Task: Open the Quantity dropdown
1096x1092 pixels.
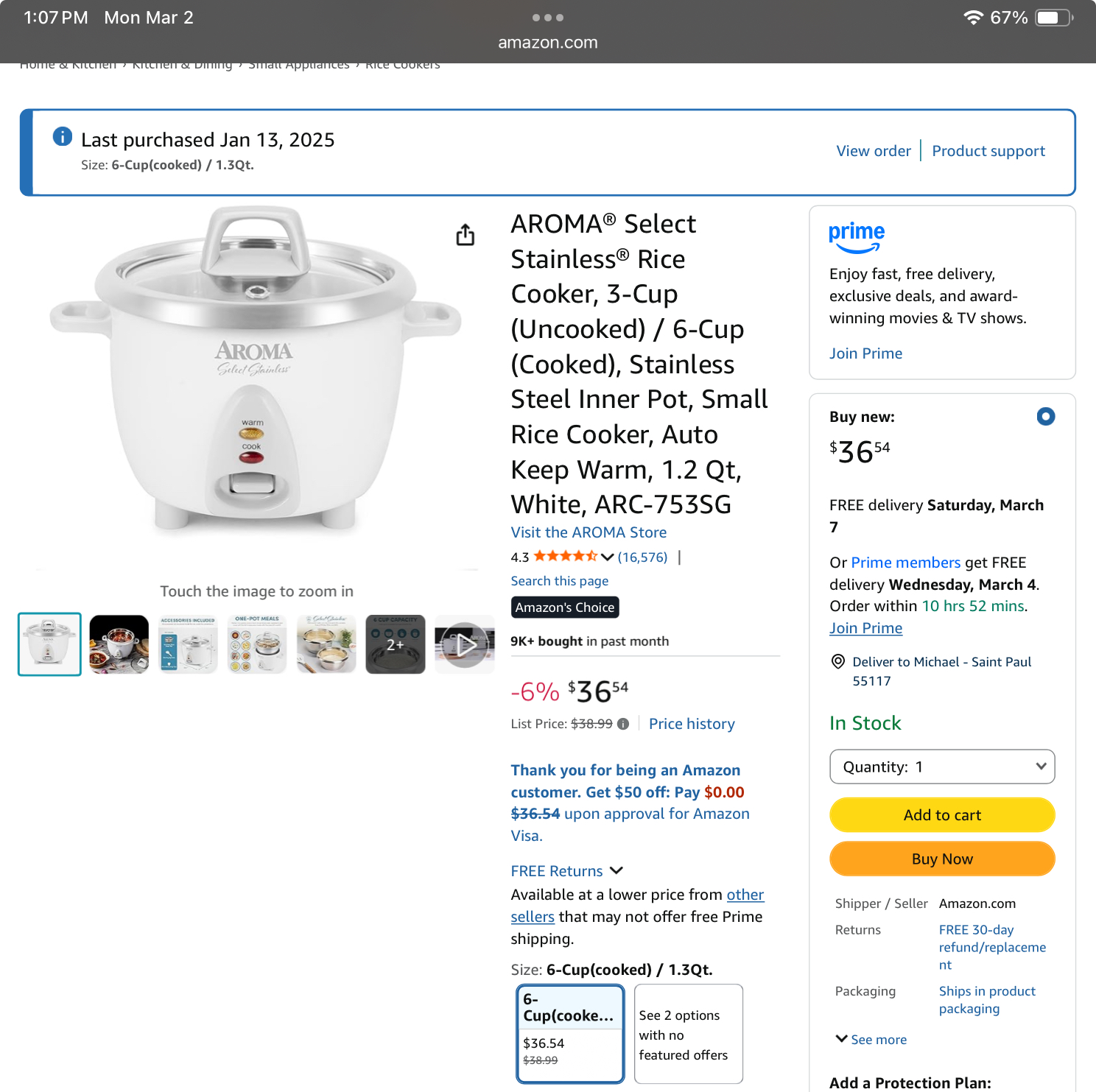Action: [942, 767]
